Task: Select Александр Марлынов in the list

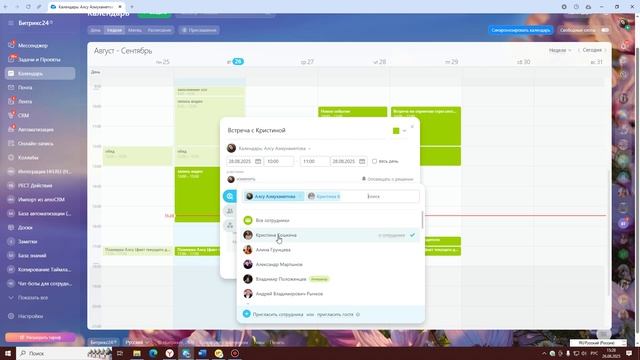Action: point(330,264)
